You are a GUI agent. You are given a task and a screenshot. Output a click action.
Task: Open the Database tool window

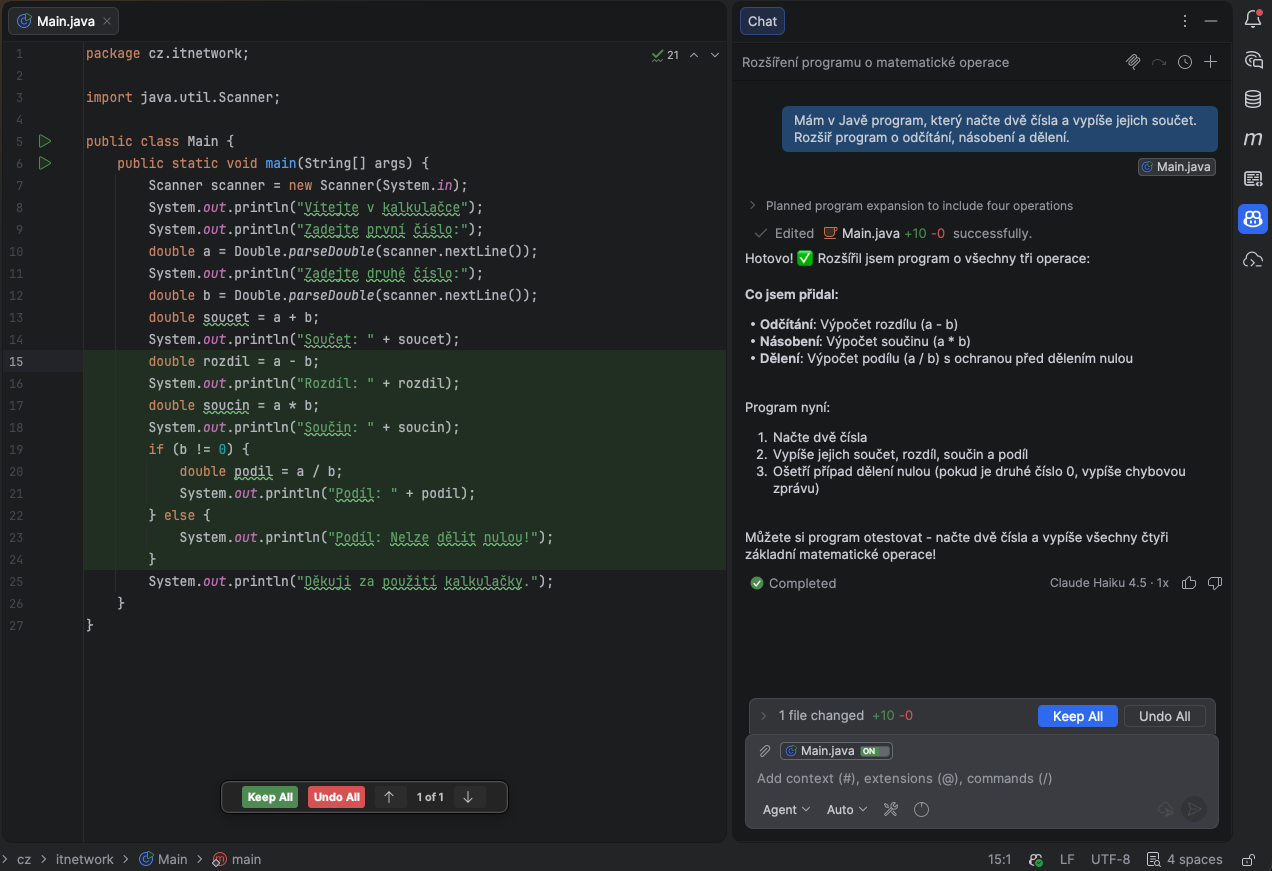click(x=1252, y=99)
